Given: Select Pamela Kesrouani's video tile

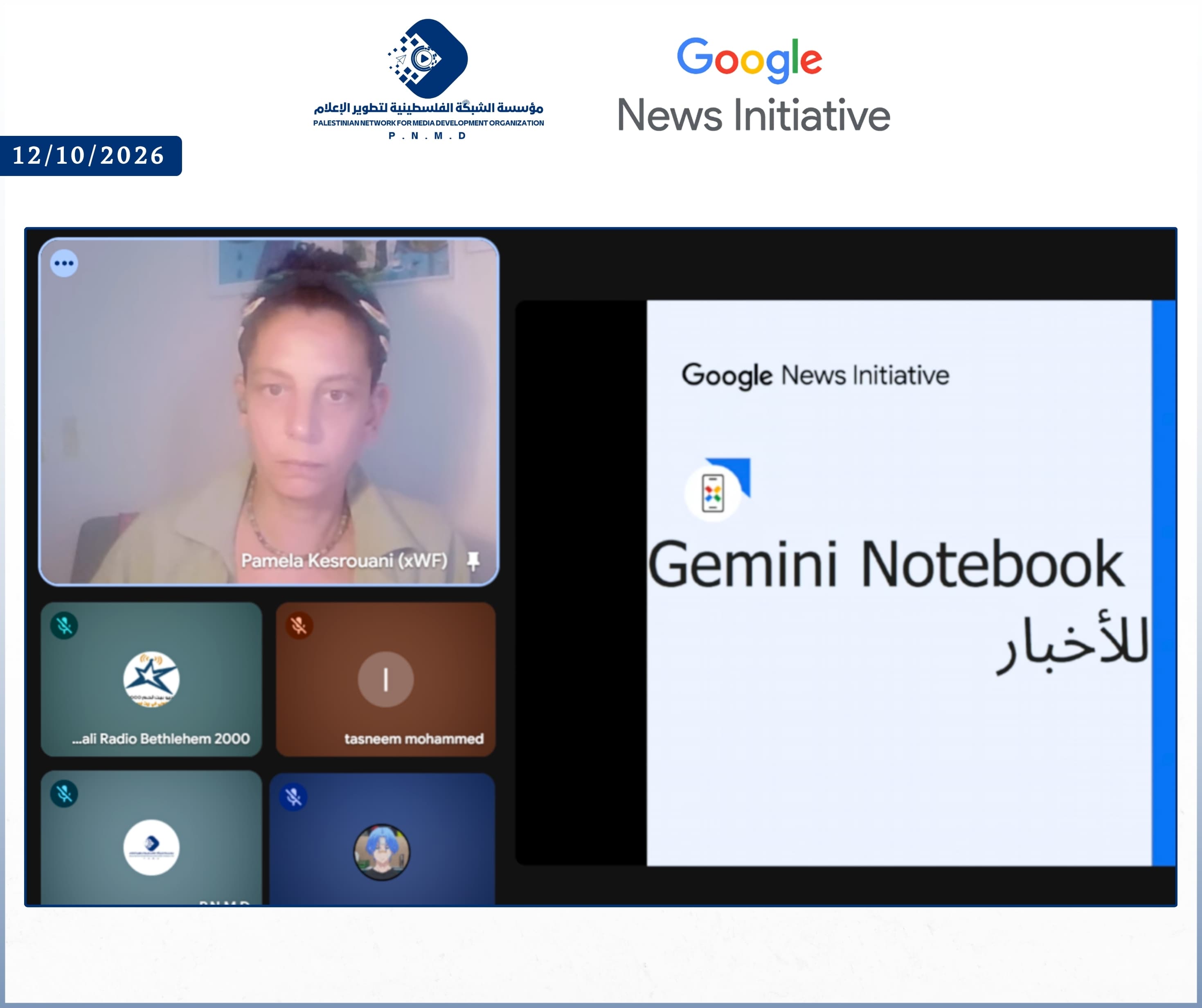Looking at the screenshot, I should [x=268, y=411].
